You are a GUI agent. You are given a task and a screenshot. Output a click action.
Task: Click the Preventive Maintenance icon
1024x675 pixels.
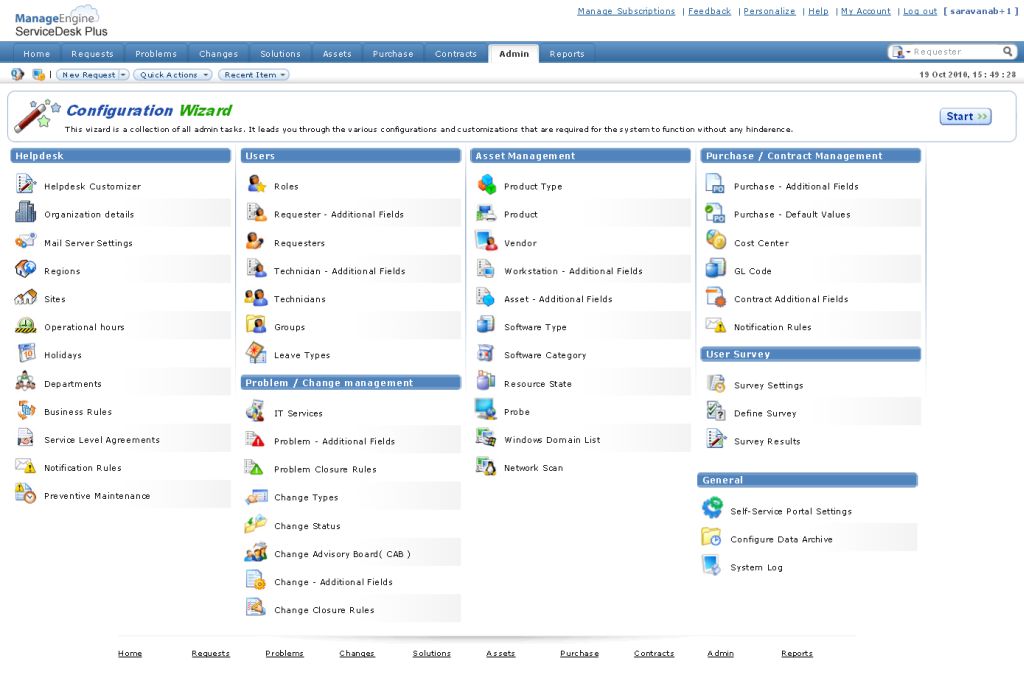point(25,493)
